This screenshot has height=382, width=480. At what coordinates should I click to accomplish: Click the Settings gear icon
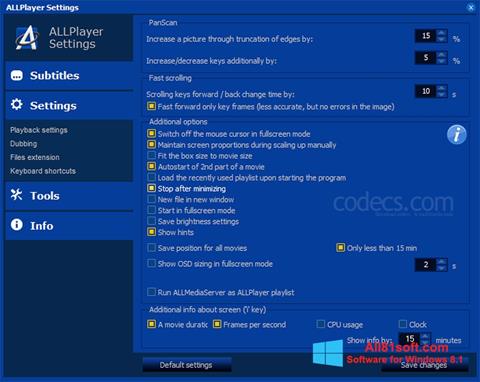point(17,105)
